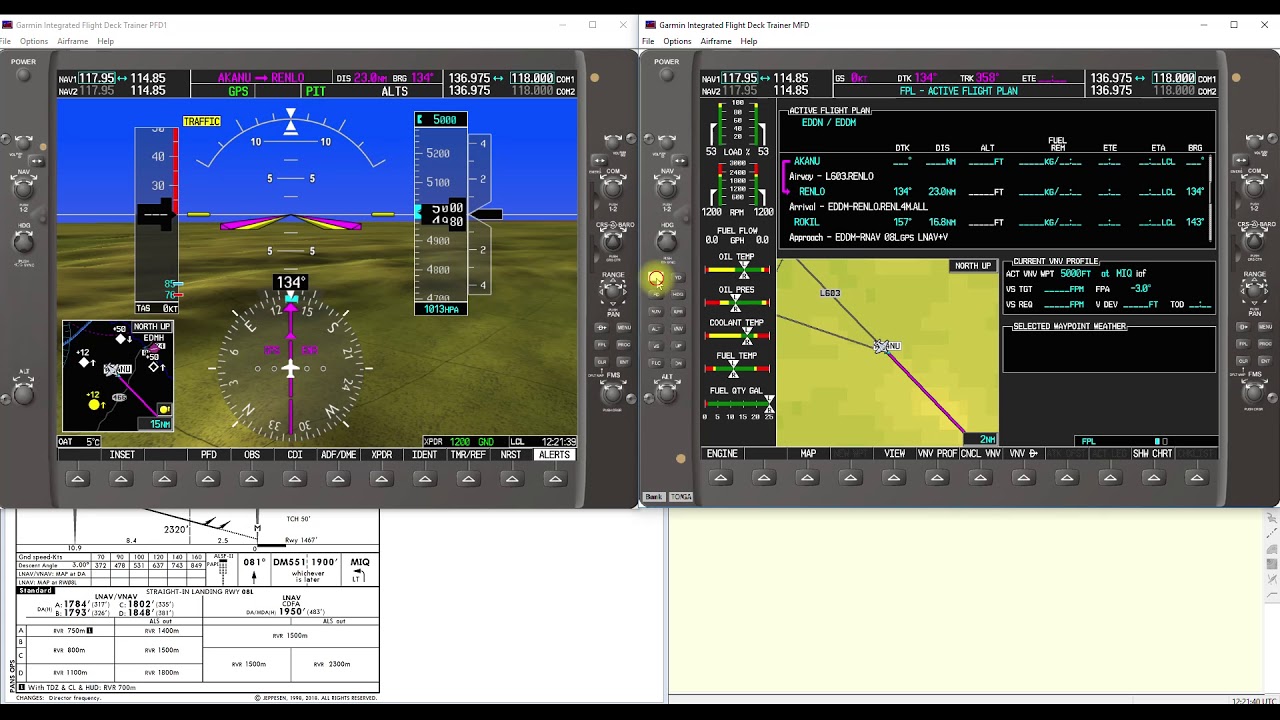This screenshot has width=1280, height=720.
Task: Activate NAV mode key in autopilot keypad
Action: tap(655, 312)
